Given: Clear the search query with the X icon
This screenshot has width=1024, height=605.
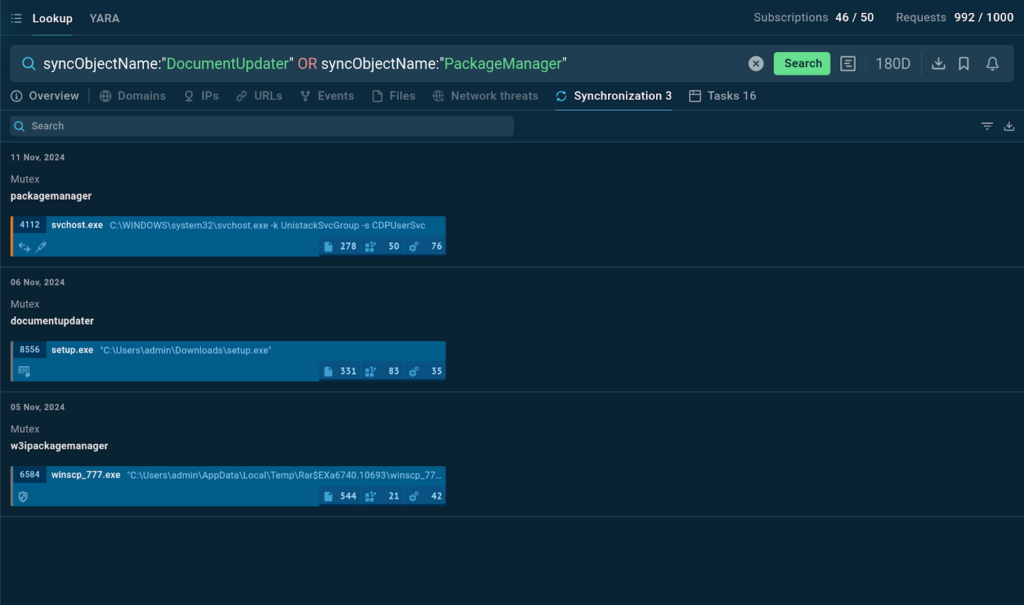Looking at the screenshot, I should pos(756,63).
